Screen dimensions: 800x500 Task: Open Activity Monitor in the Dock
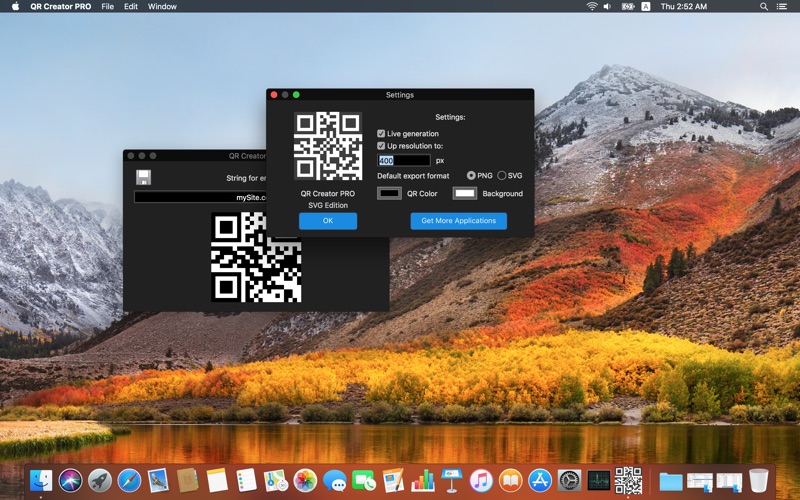pos(598,481)
